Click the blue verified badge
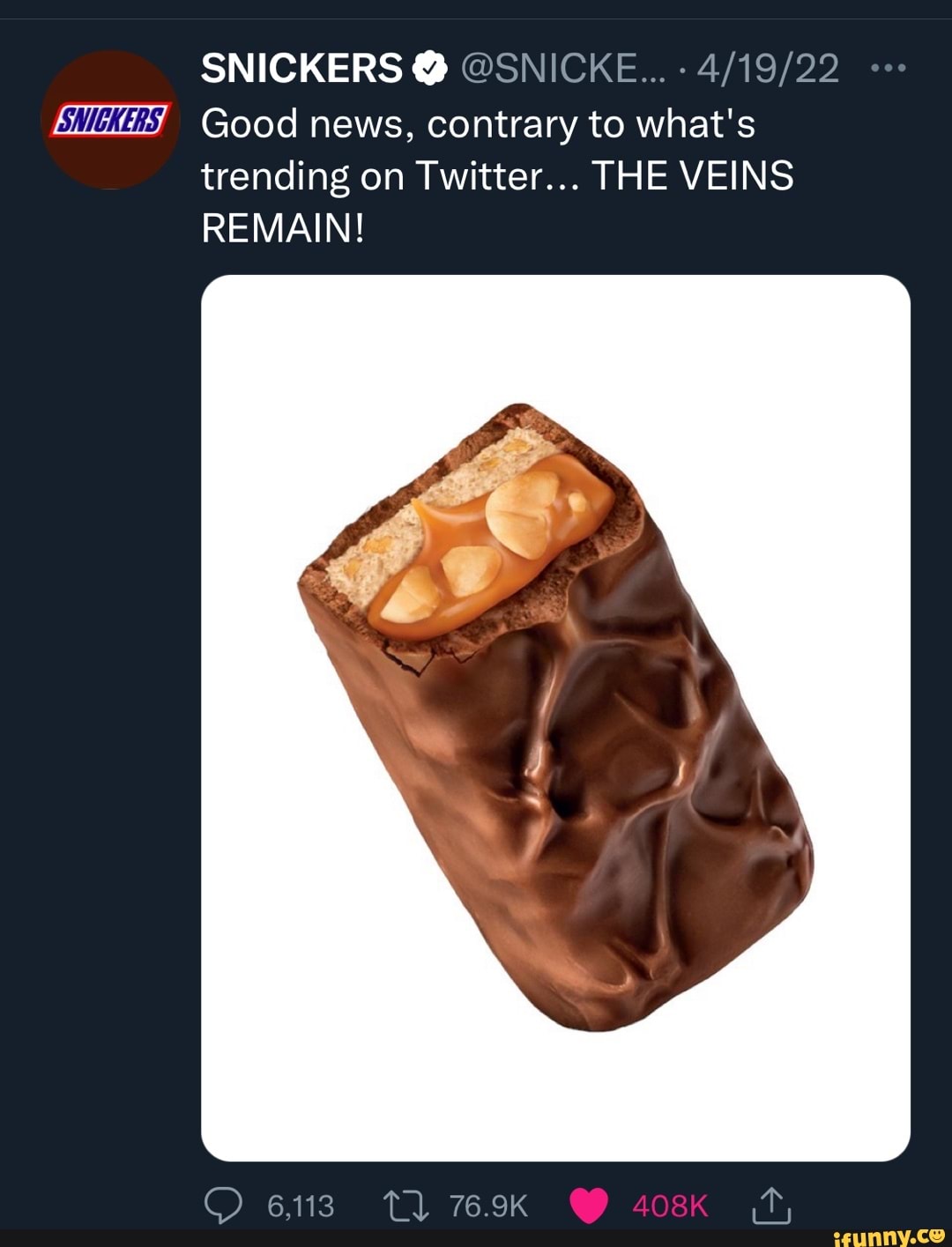This screenshot has width=952, height=1247. [429, 68]
